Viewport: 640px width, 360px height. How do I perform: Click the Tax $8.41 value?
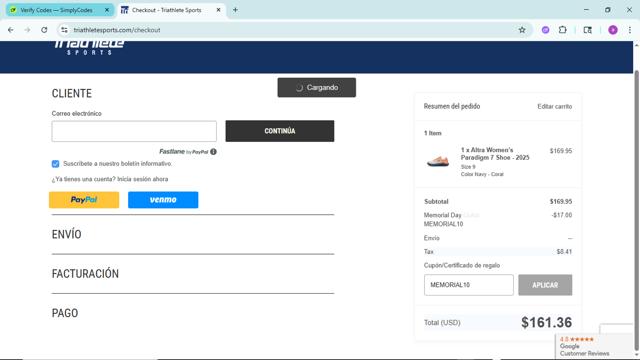(564, 252)
